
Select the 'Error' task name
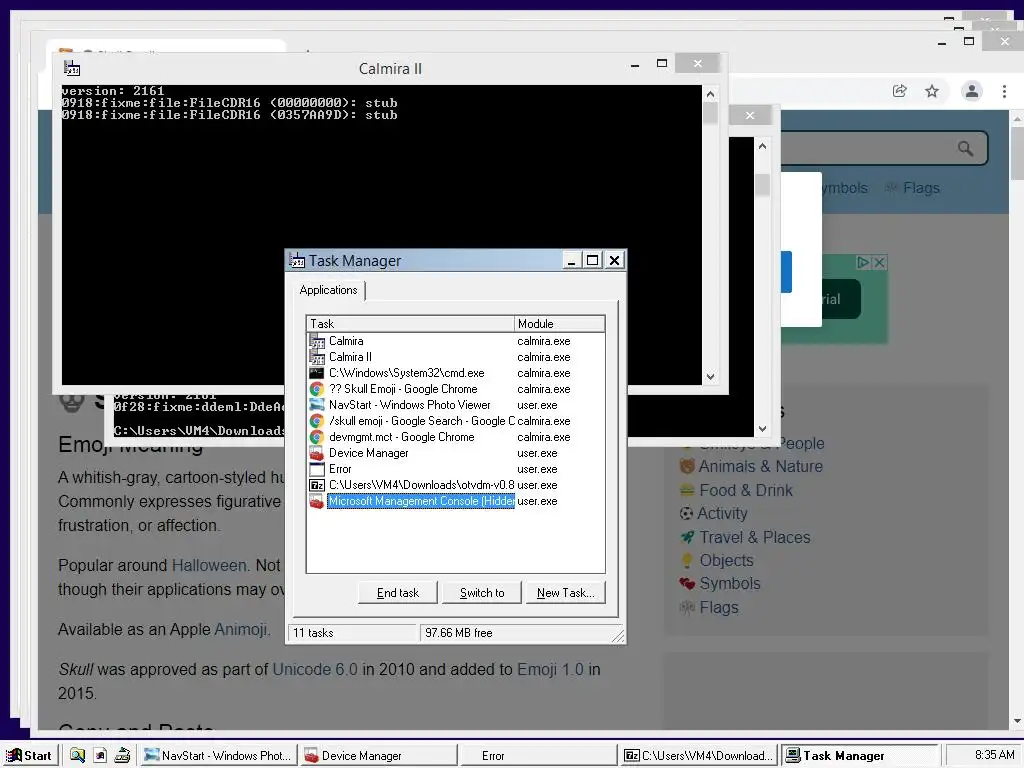pos(340,469)
